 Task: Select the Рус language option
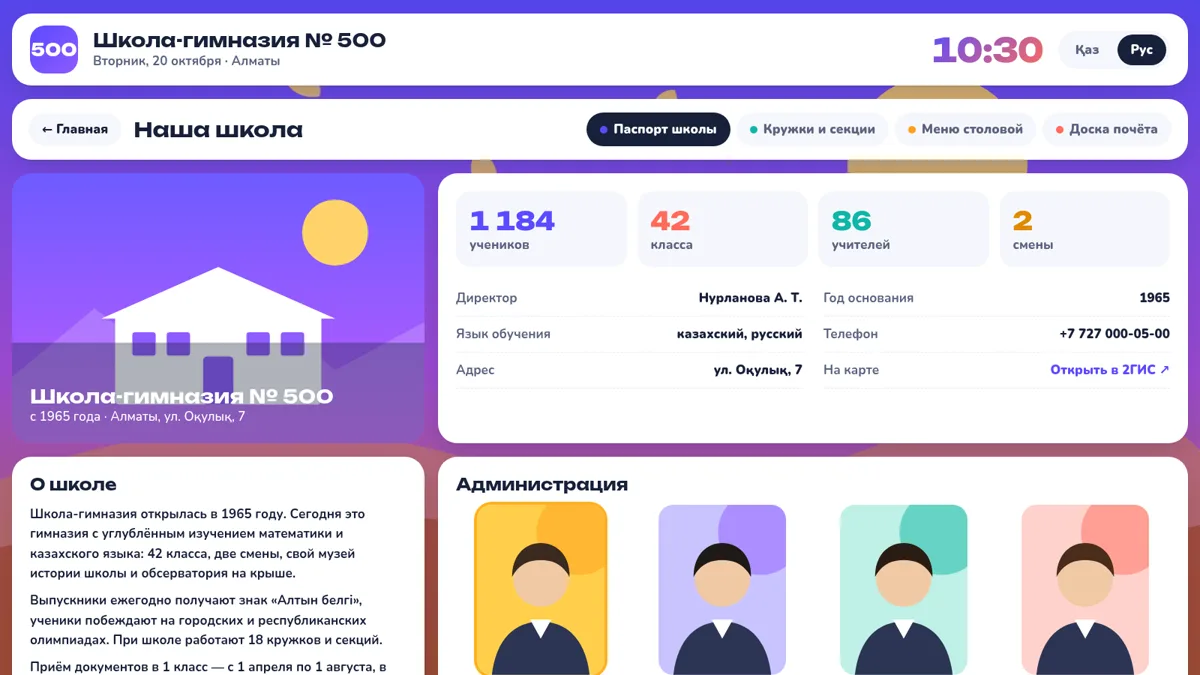(x=1142, y=50)
